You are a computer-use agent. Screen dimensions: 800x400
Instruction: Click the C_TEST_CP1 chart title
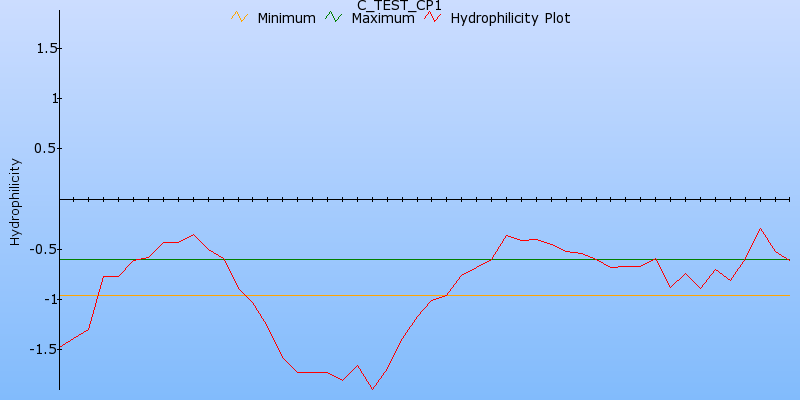(400, 6)
